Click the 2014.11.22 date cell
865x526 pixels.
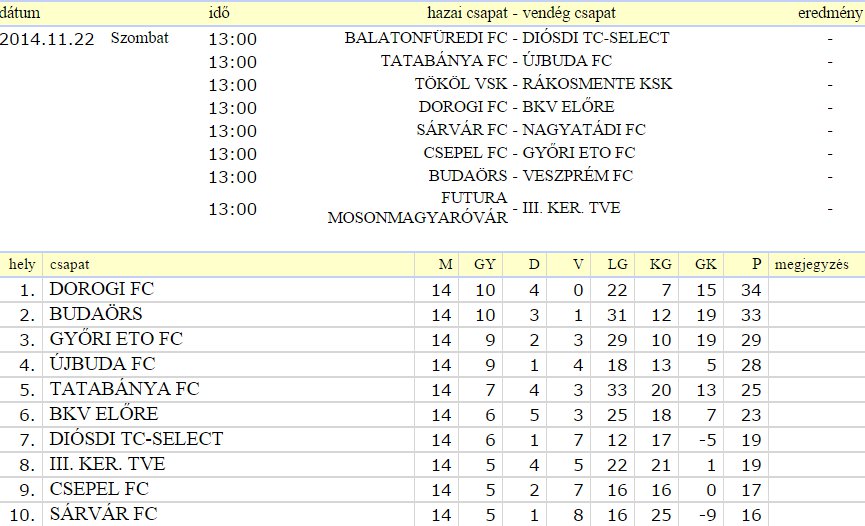click(x=47, y=39)
